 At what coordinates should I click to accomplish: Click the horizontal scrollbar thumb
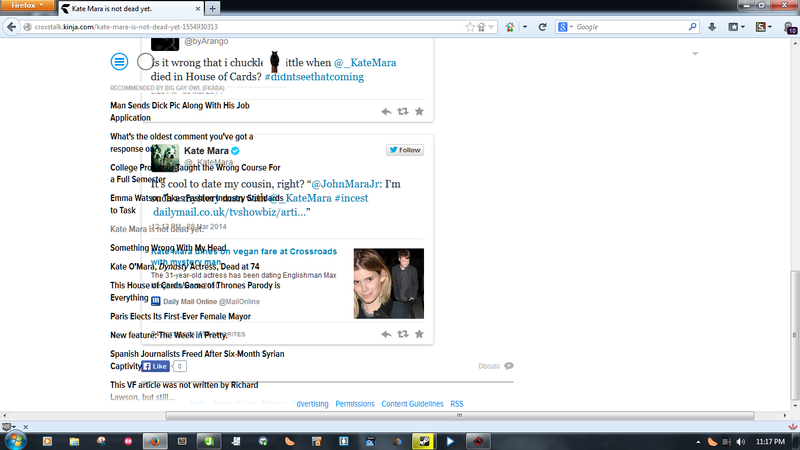click(x=460, y=416)
